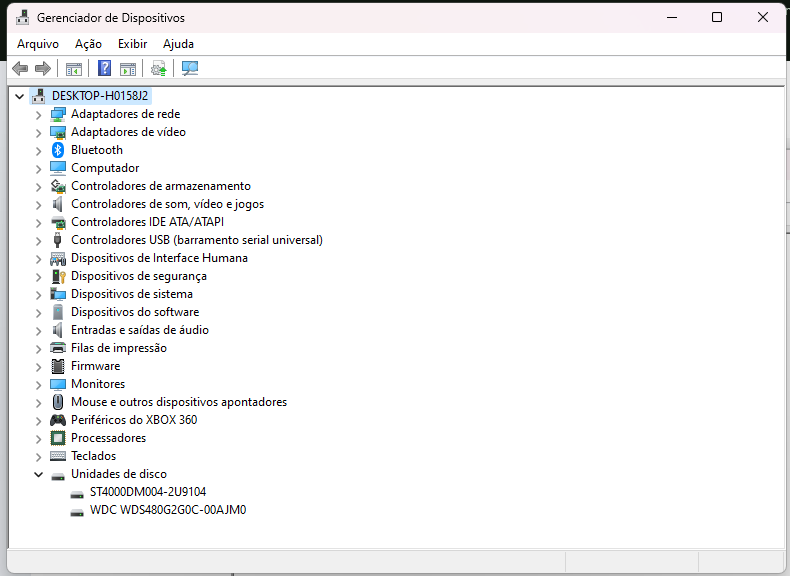Click the Controladores de armazenamento icon
The height and width of the screenshot is (576, 790).
(58, 186)
